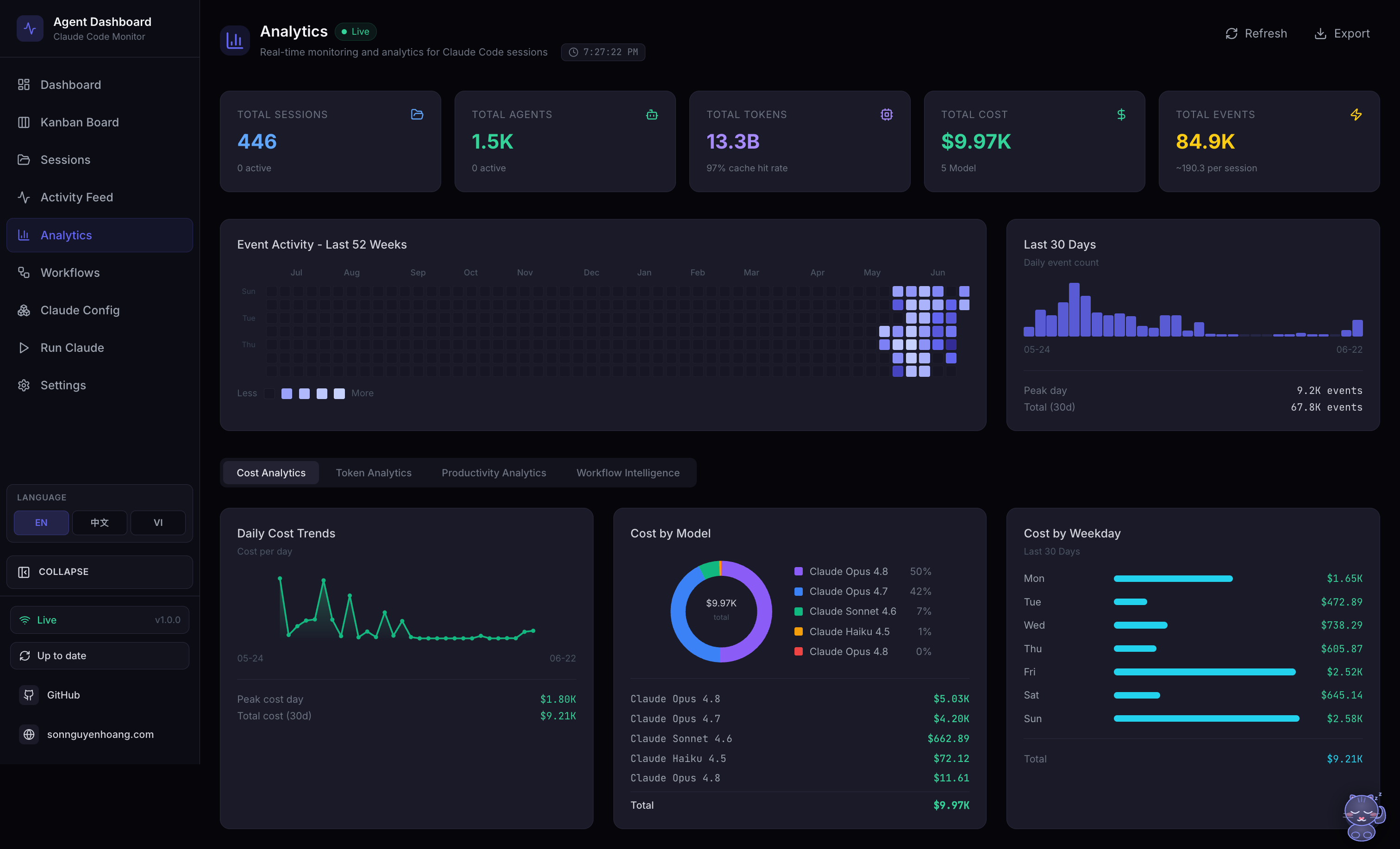Switch to the Token Analytics tab
Screen dimensions: 1400x849
pyautogui.click(x=373, y=473)
